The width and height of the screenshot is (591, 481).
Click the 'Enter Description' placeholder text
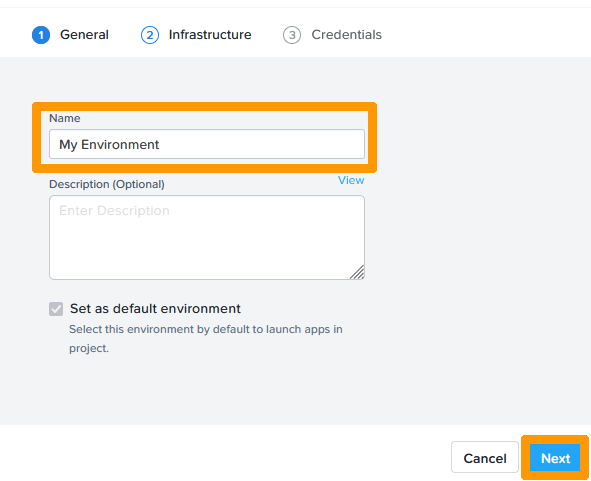tap(114, 210)
